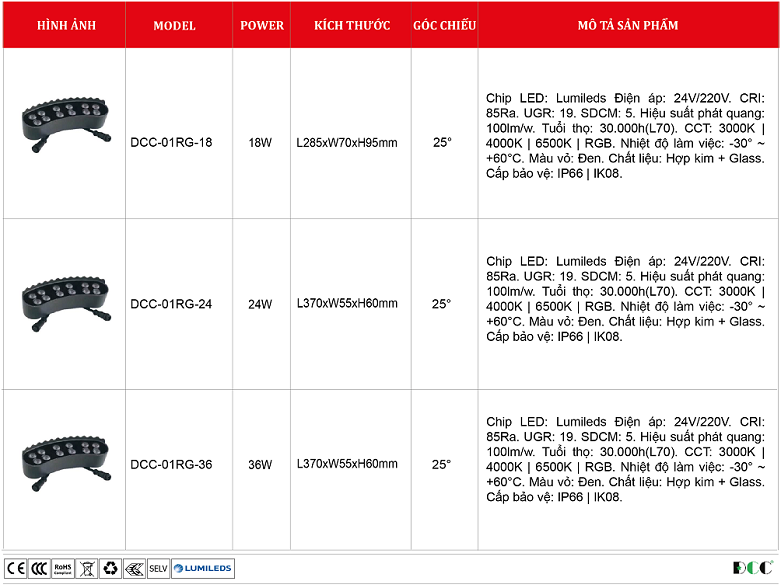Click model name DCC-01RG-18
The width and height of the screenshot is (781, 588).
(171, 143)
